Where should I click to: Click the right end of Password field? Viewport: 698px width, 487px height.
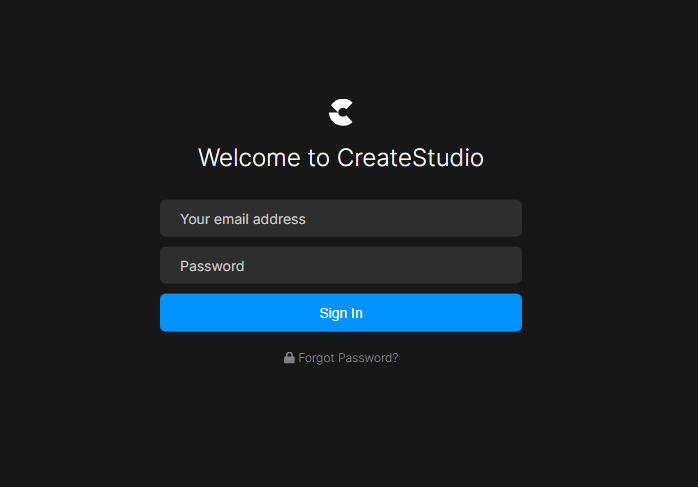[x=507, y=265]
